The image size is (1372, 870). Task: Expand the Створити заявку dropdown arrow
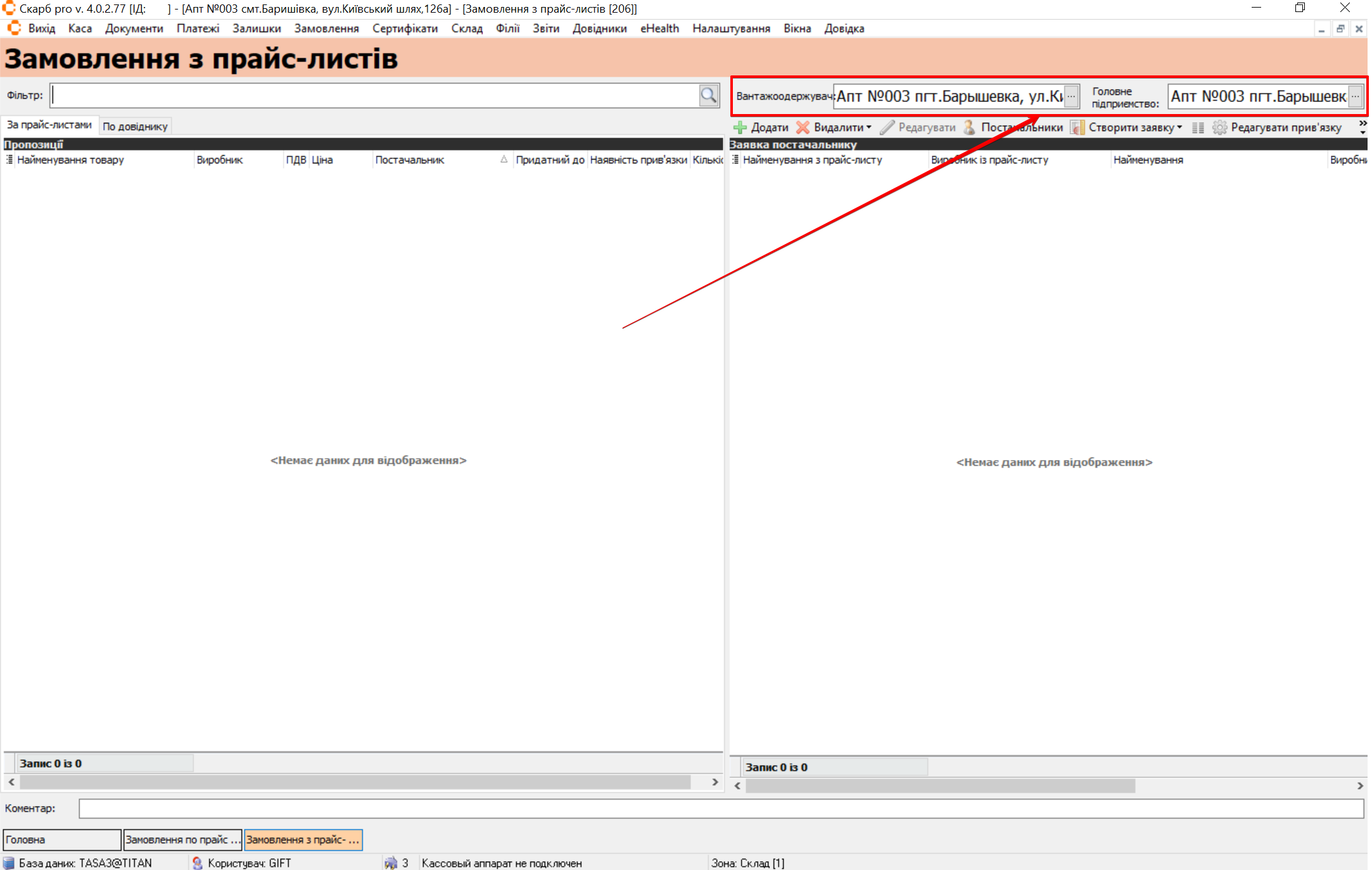1179,127
